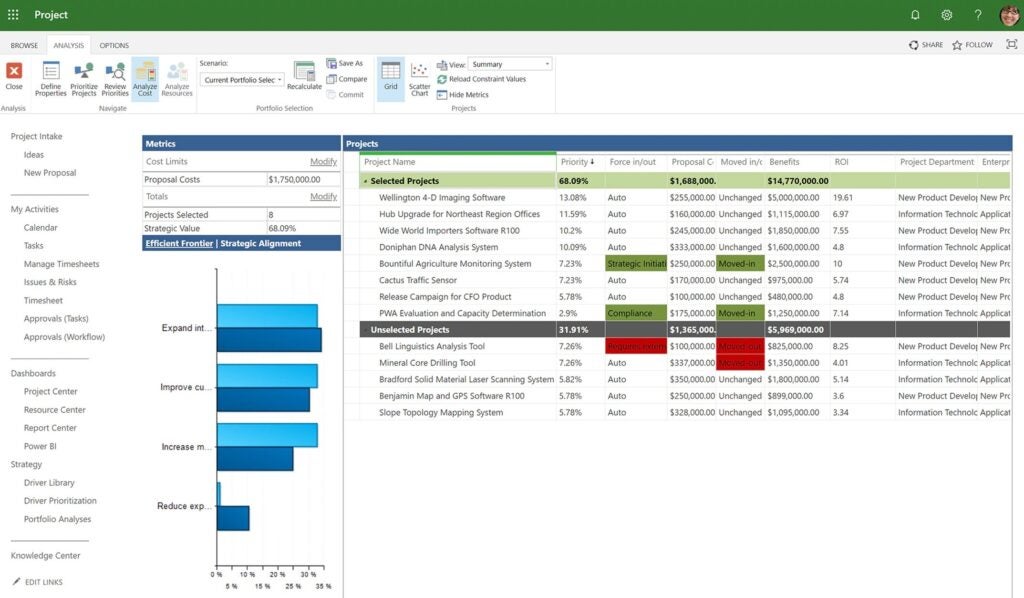Open the View Summary dropdown
The image size is (1024, 598).
511,63
